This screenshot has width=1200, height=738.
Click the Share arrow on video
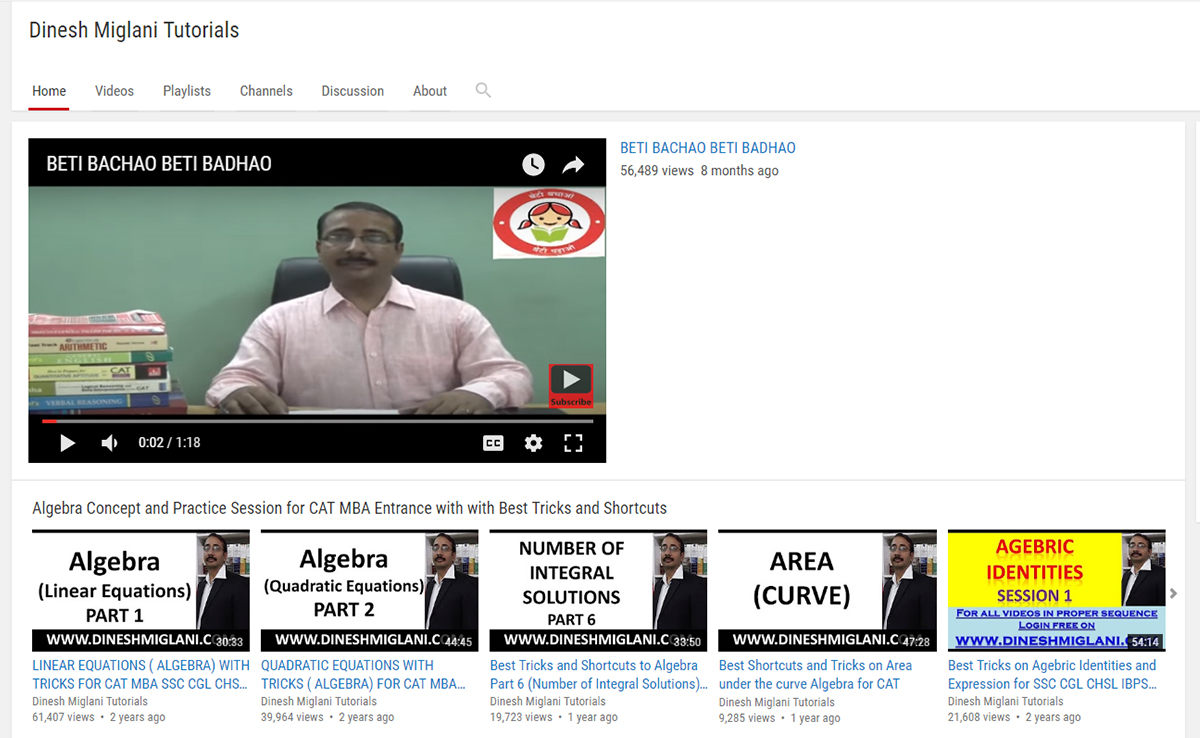point(573,164)
